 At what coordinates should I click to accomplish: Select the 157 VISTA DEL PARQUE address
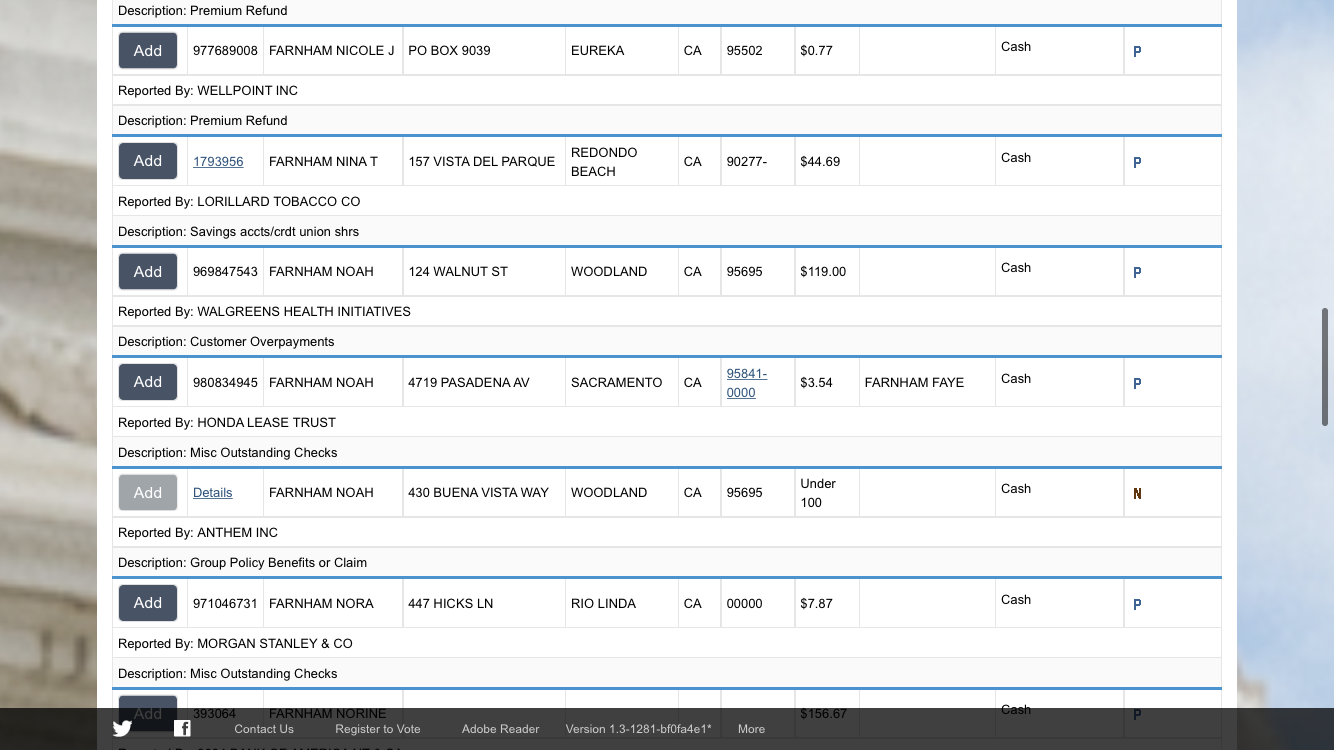[484, 161]
